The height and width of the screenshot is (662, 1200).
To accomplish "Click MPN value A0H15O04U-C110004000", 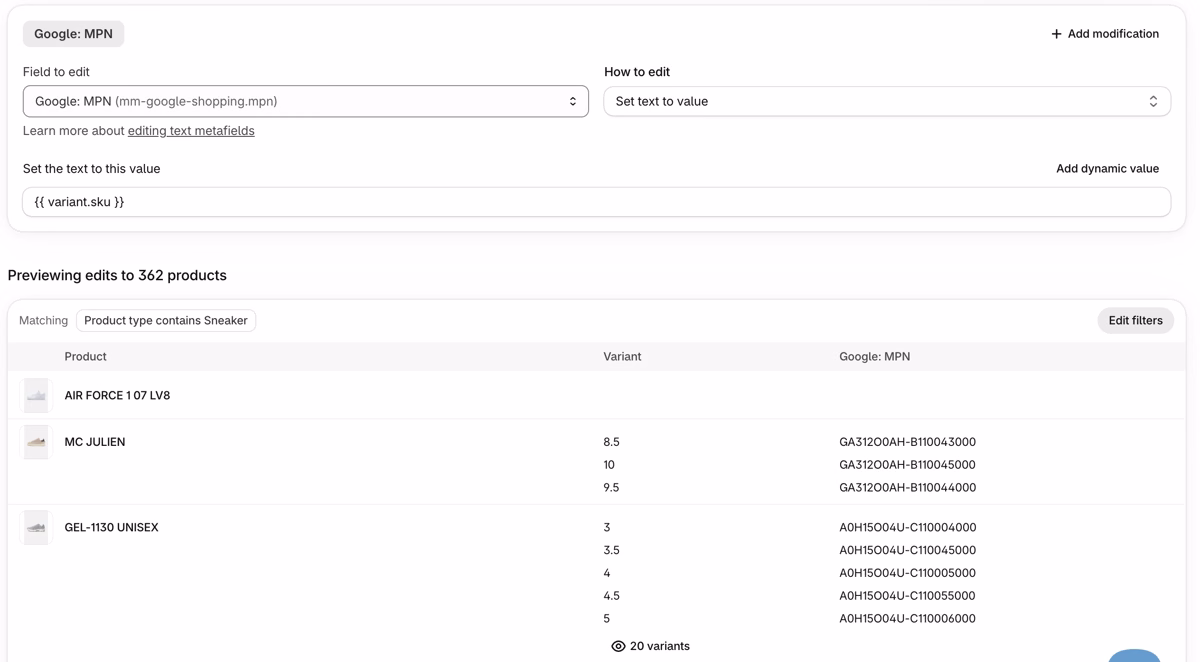I will click(x=907, y=528).
